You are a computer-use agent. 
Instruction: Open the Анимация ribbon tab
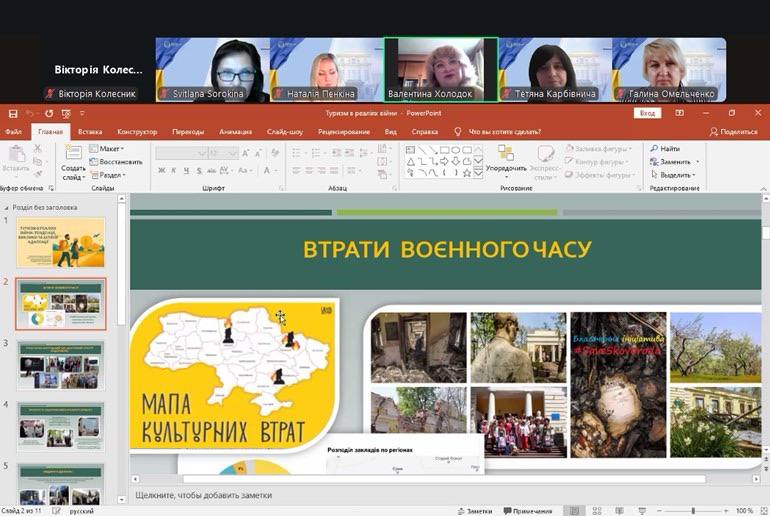(x=235, y=131)
